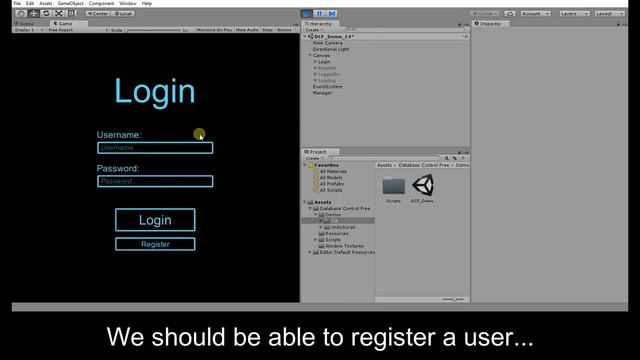Click the Search by Type icon
The width and height of the screenshot is (640, 360).
pyautogui.click(x=447, y=158)
